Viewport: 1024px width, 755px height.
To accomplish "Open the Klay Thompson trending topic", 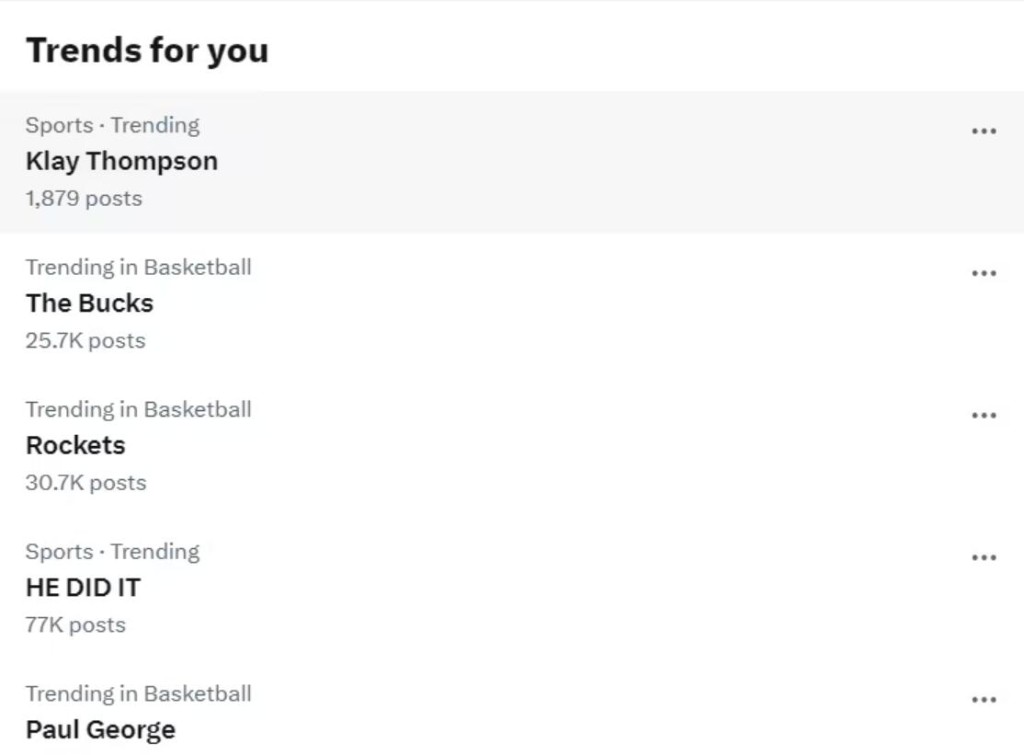I will [x=121, y=161].
